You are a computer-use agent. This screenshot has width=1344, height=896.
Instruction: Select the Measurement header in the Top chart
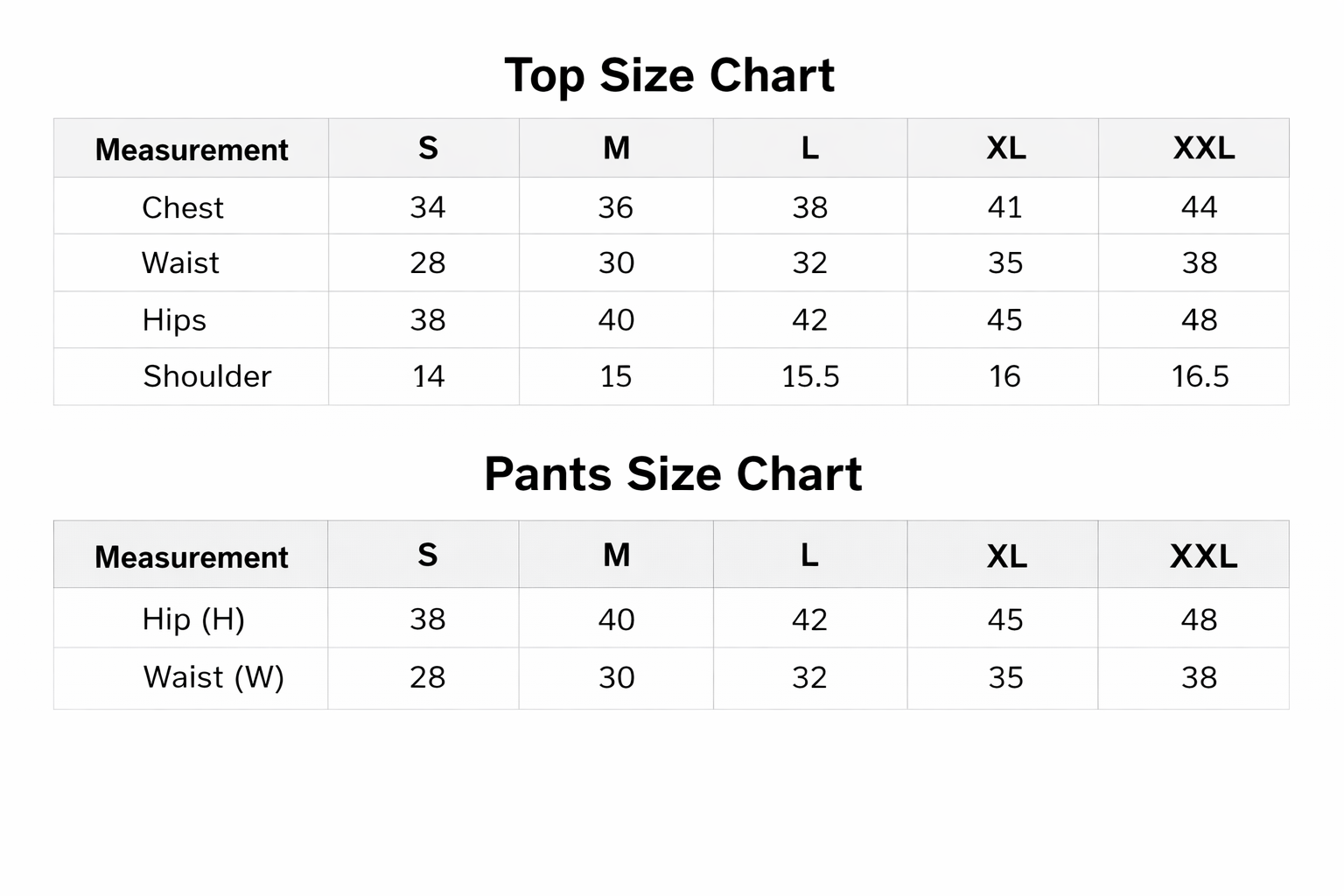[192, 150]
